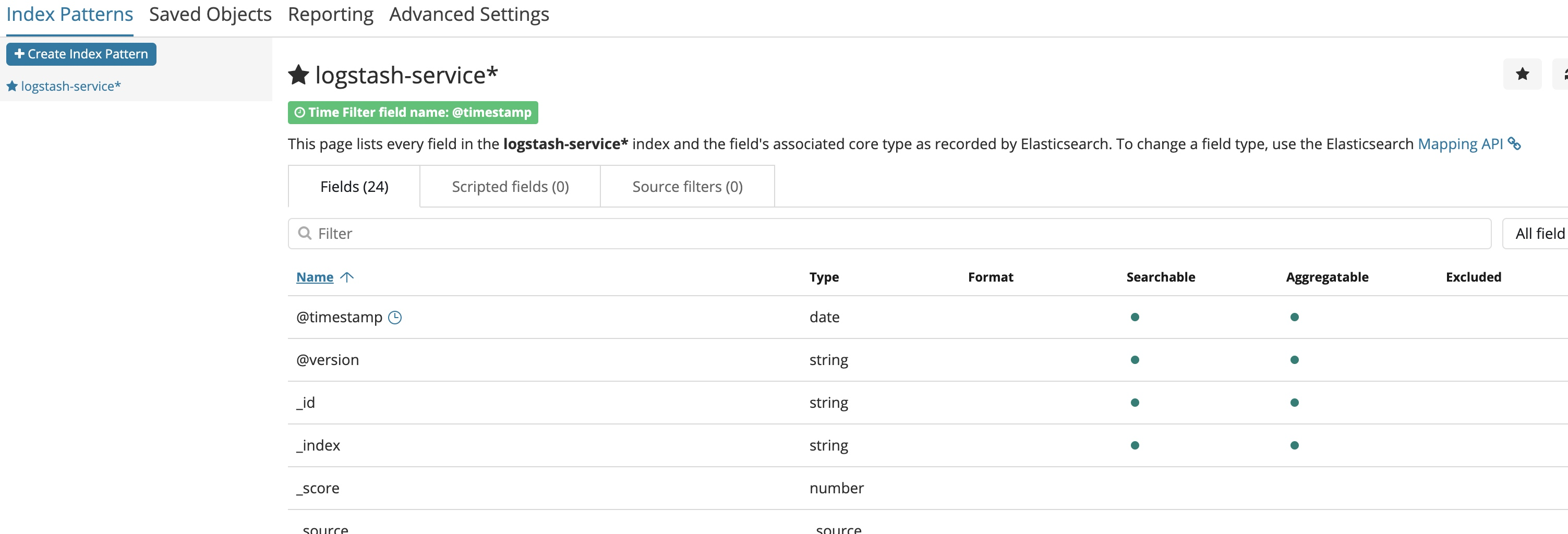Click the Create Index Pattern button

pyautogui.click(x=81, y=54)
